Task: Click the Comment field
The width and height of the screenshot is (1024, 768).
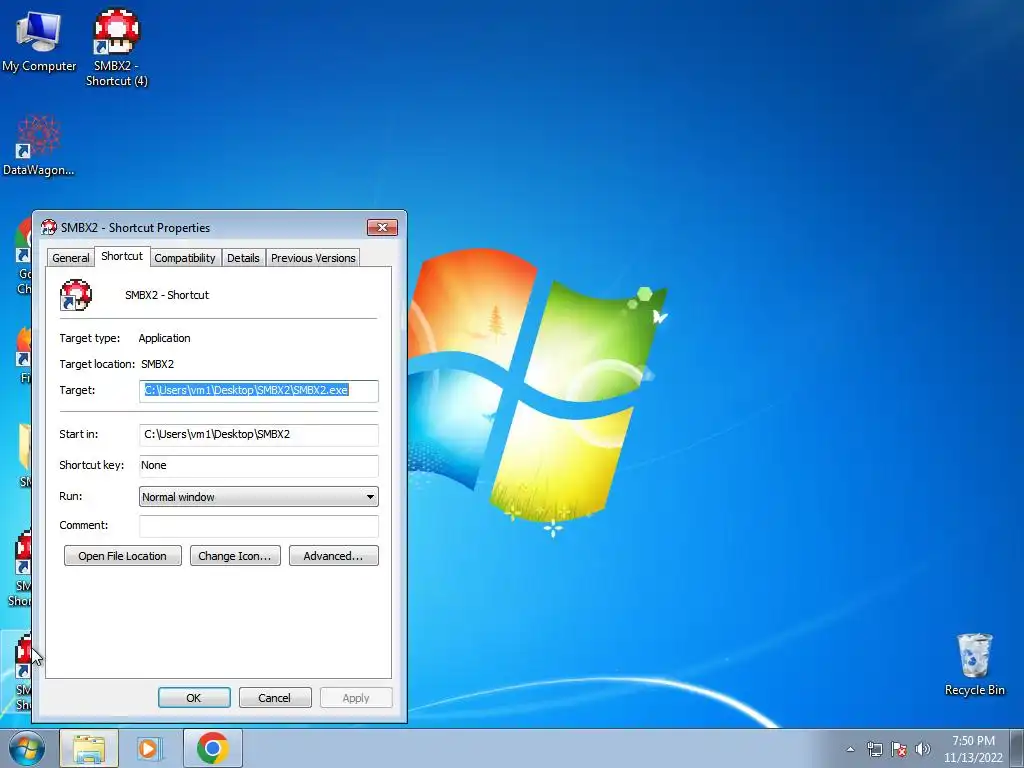Action: click(x=259, y=526)
